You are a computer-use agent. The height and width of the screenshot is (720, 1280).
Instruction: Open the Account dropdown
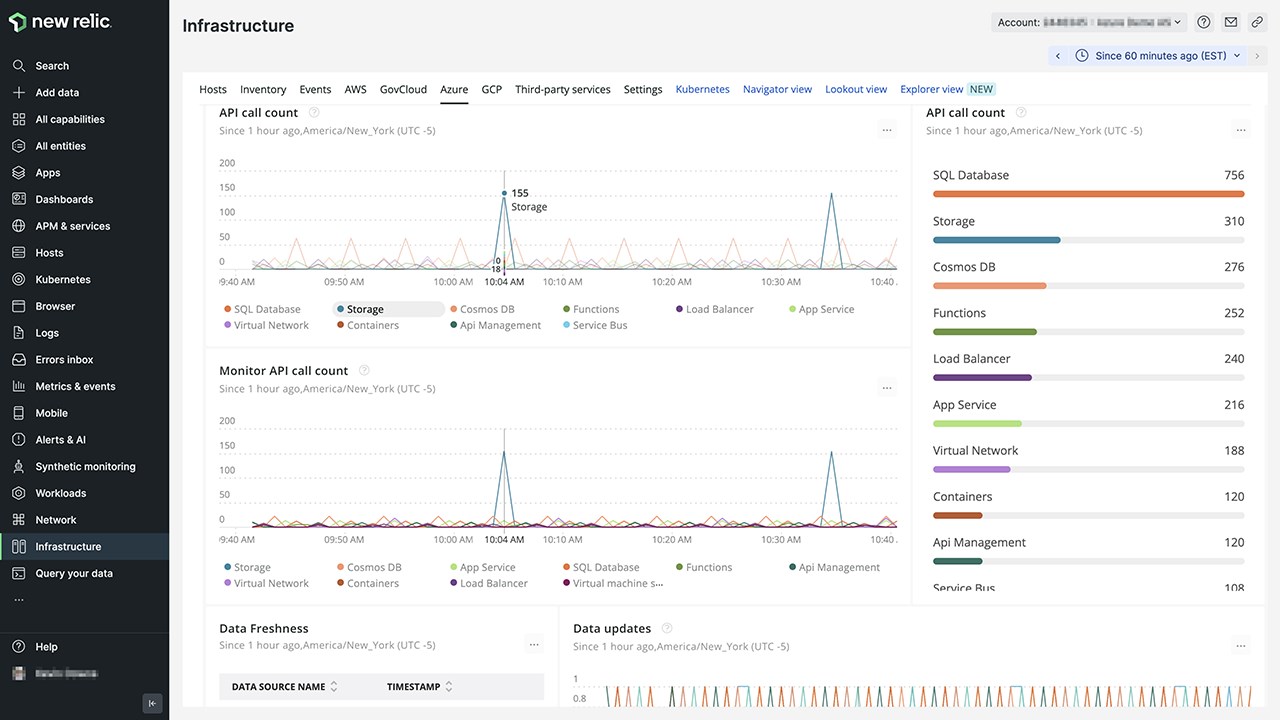[1089, 22]
